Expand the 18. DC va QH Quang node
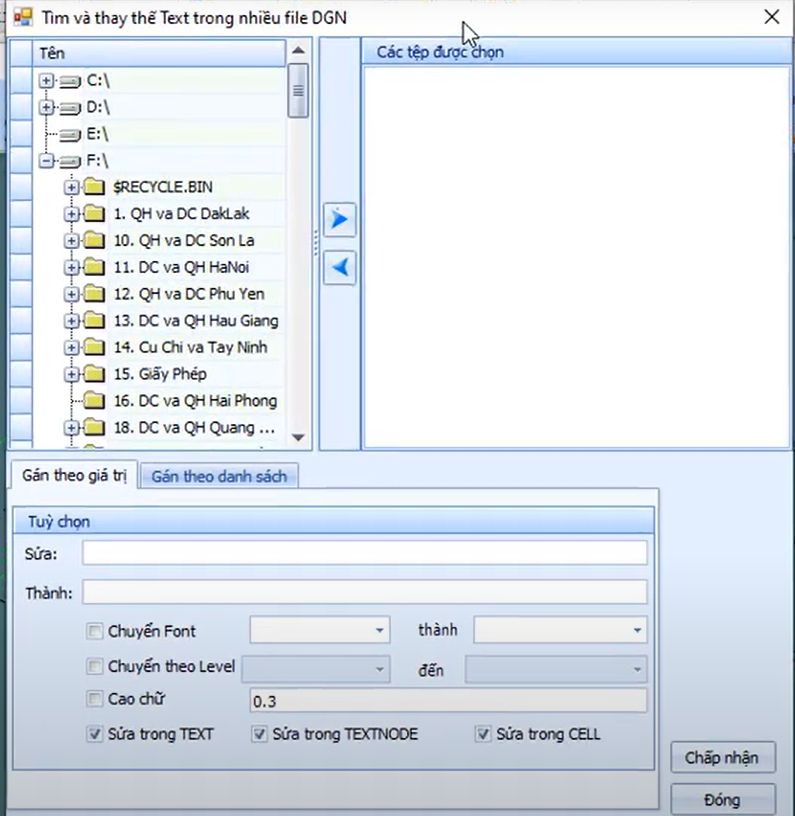 (x=71, y=428)
